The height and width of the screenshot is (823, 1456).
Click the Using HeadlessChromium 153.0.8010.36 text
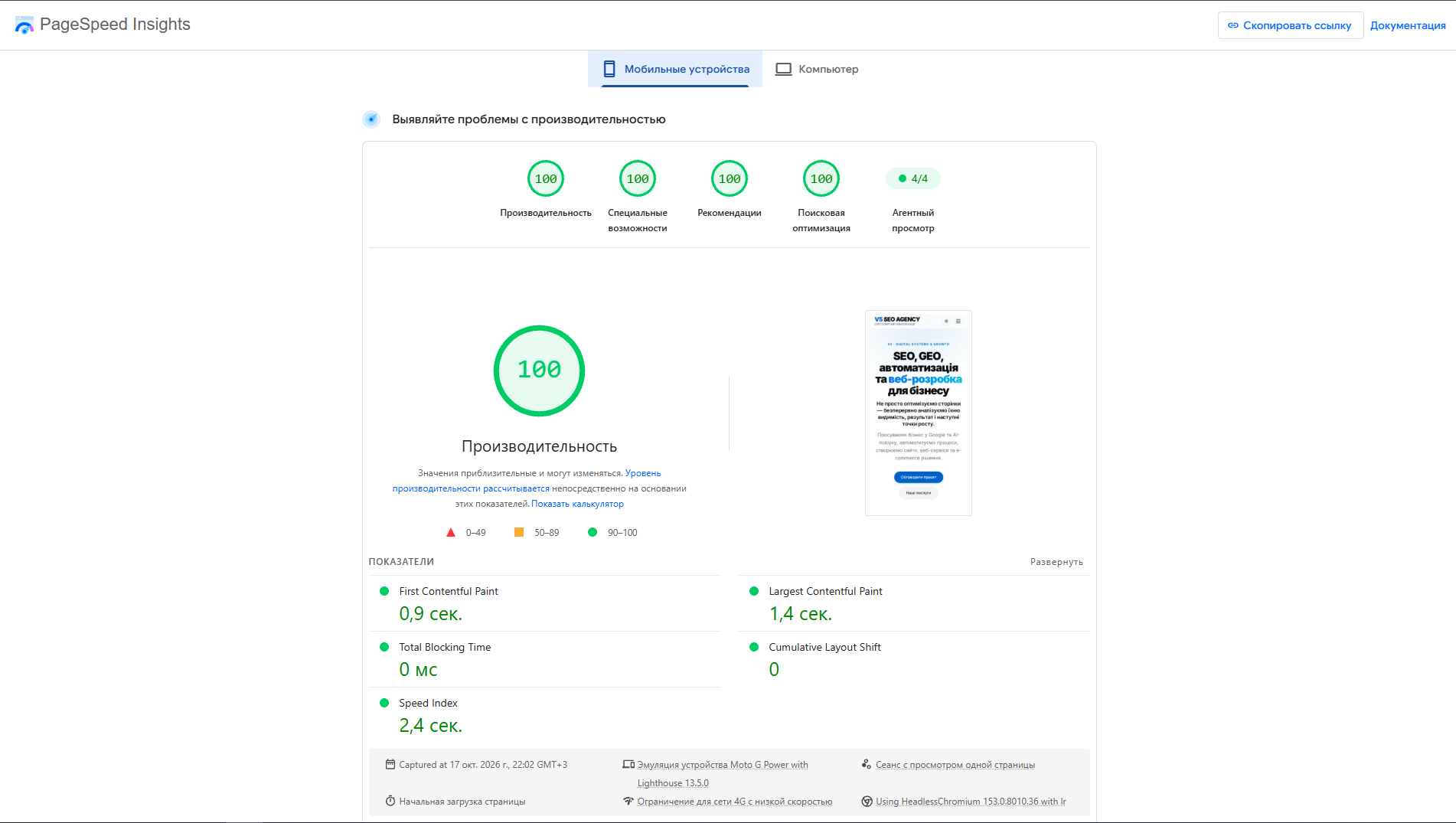971,801
